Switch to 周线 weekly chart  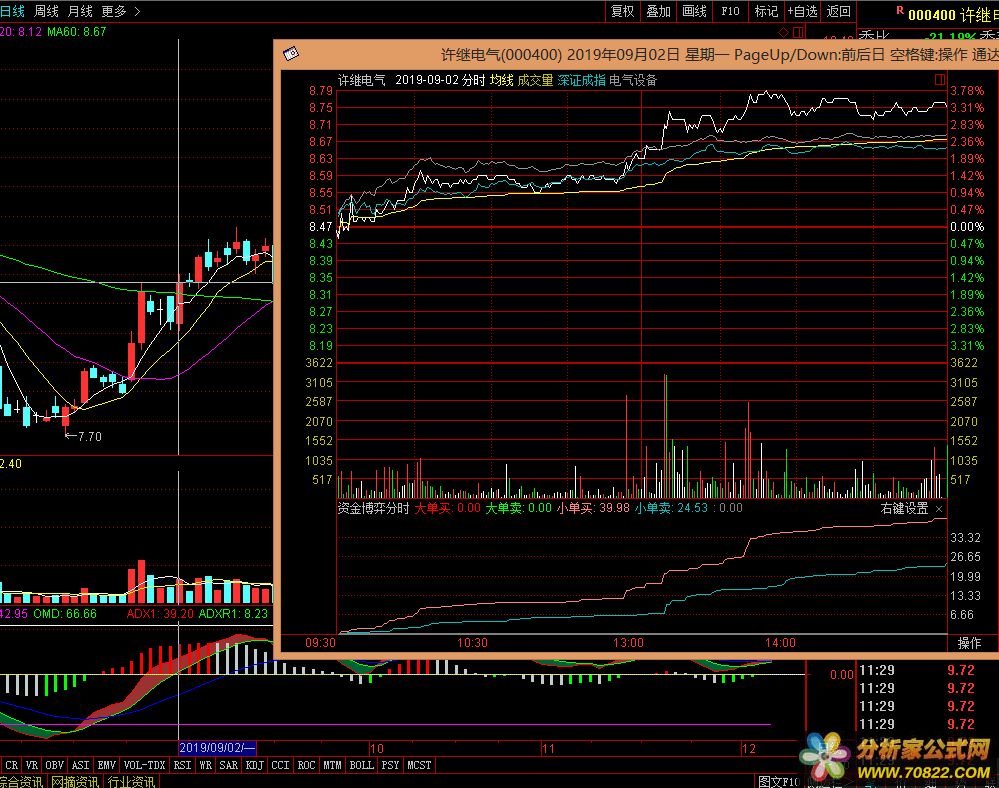(46, 11)
